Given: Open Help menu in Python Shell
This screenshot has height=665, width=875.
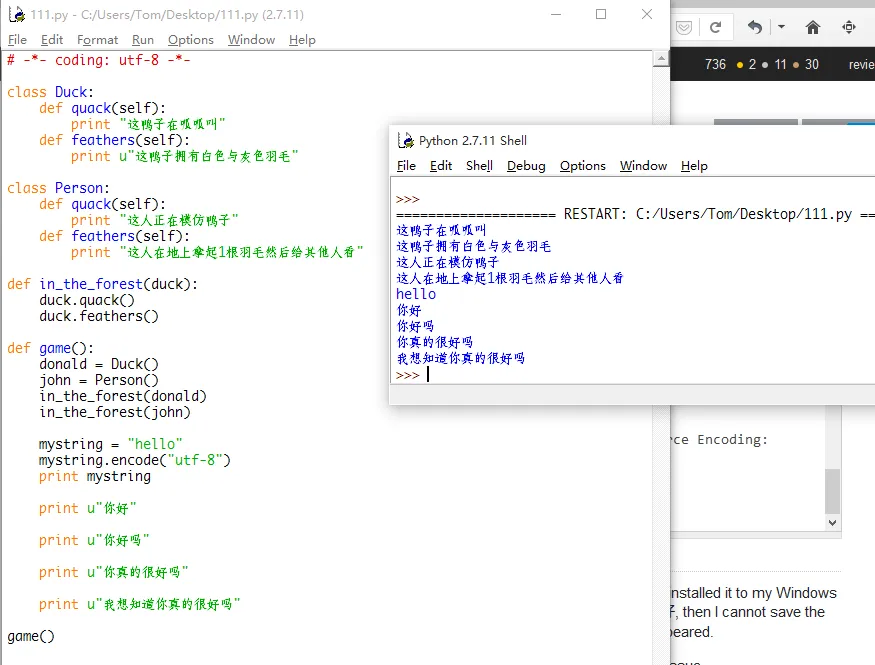Looking at the screenshot, I should pos(694,166).
